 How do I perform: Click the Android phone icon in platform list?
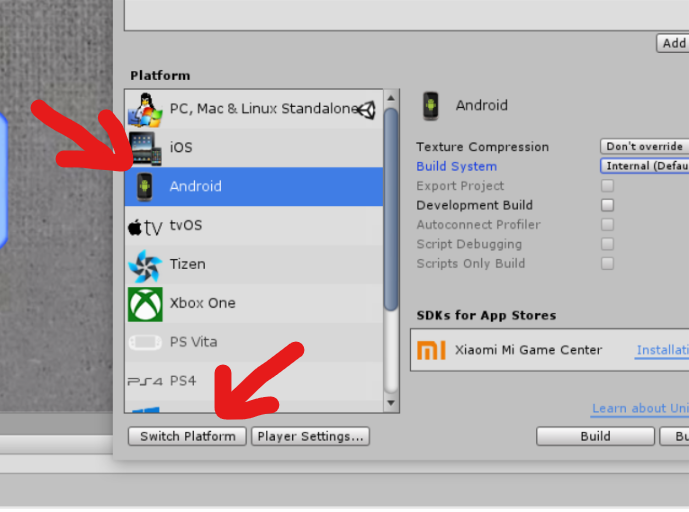144,187
